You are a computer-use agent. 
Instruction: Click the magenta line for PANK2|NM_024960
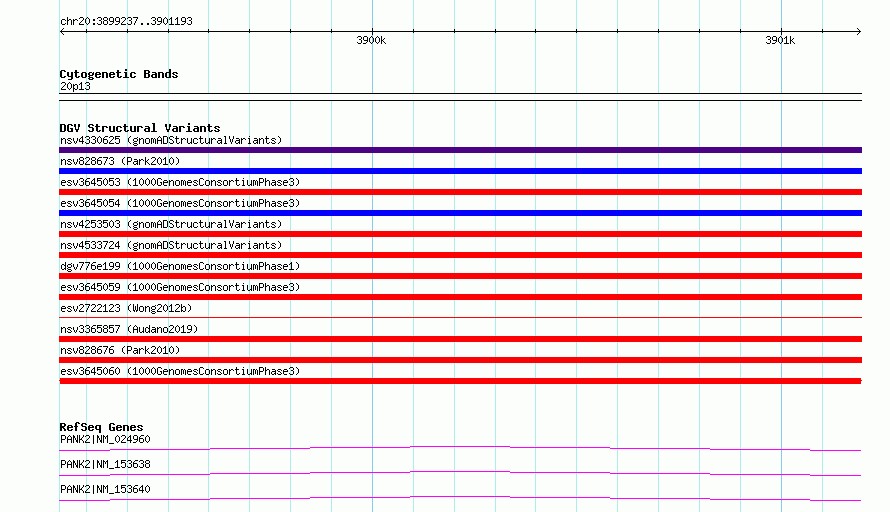point(460,448)
